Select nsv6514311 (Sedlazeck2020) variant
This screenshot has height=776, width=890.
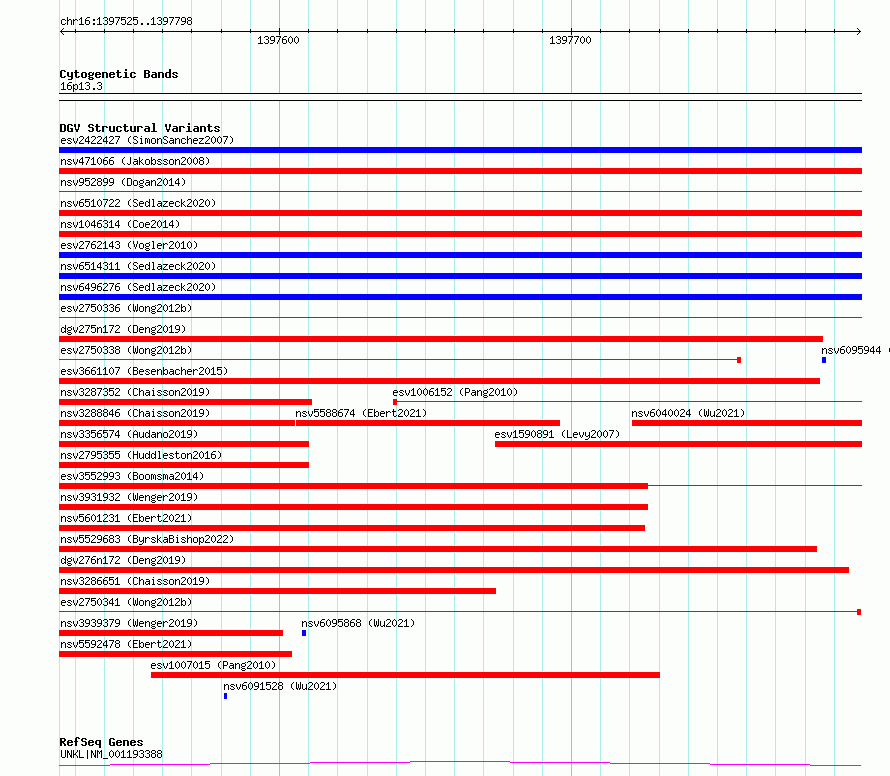138,266
